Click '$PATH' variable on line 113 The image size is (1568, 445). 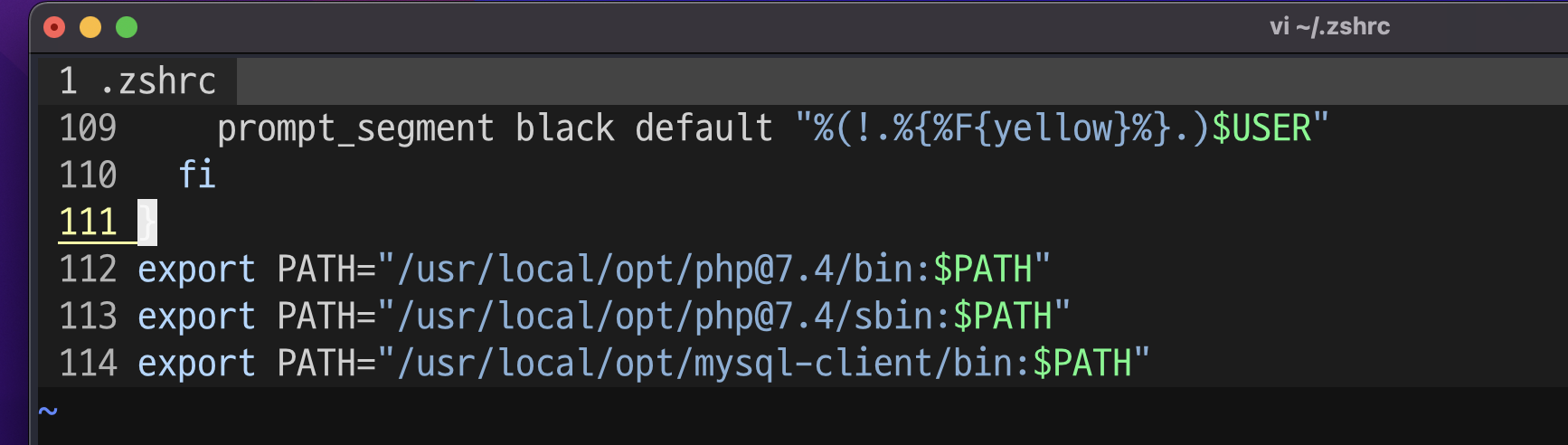point(1003,317)
